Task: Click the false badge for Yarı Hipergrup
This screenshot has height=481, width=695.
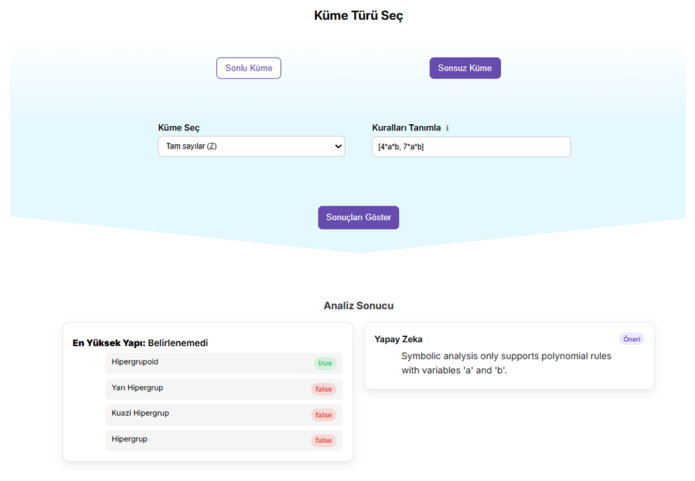Action: click(323, 389)
